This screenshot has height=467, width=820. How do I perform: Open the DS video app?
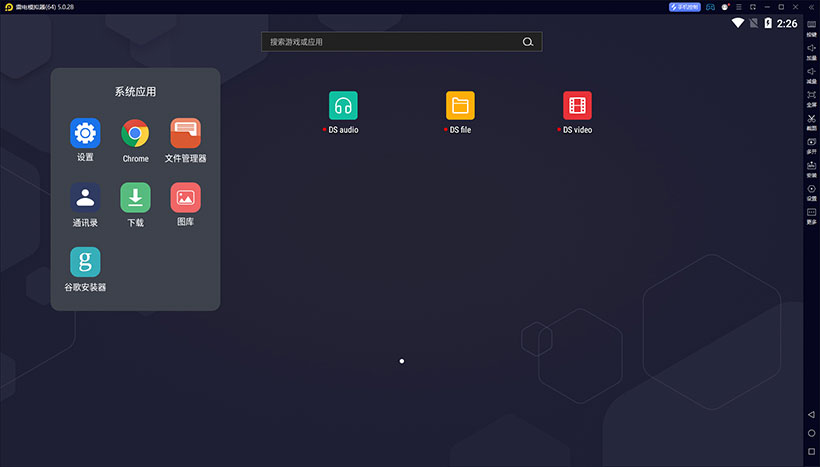(x=577, y=106)
